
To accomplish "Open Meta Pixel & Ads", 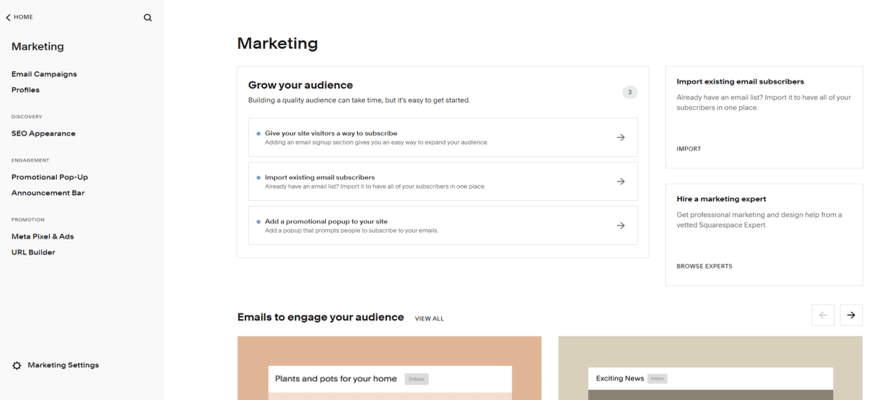I will 42,237.
